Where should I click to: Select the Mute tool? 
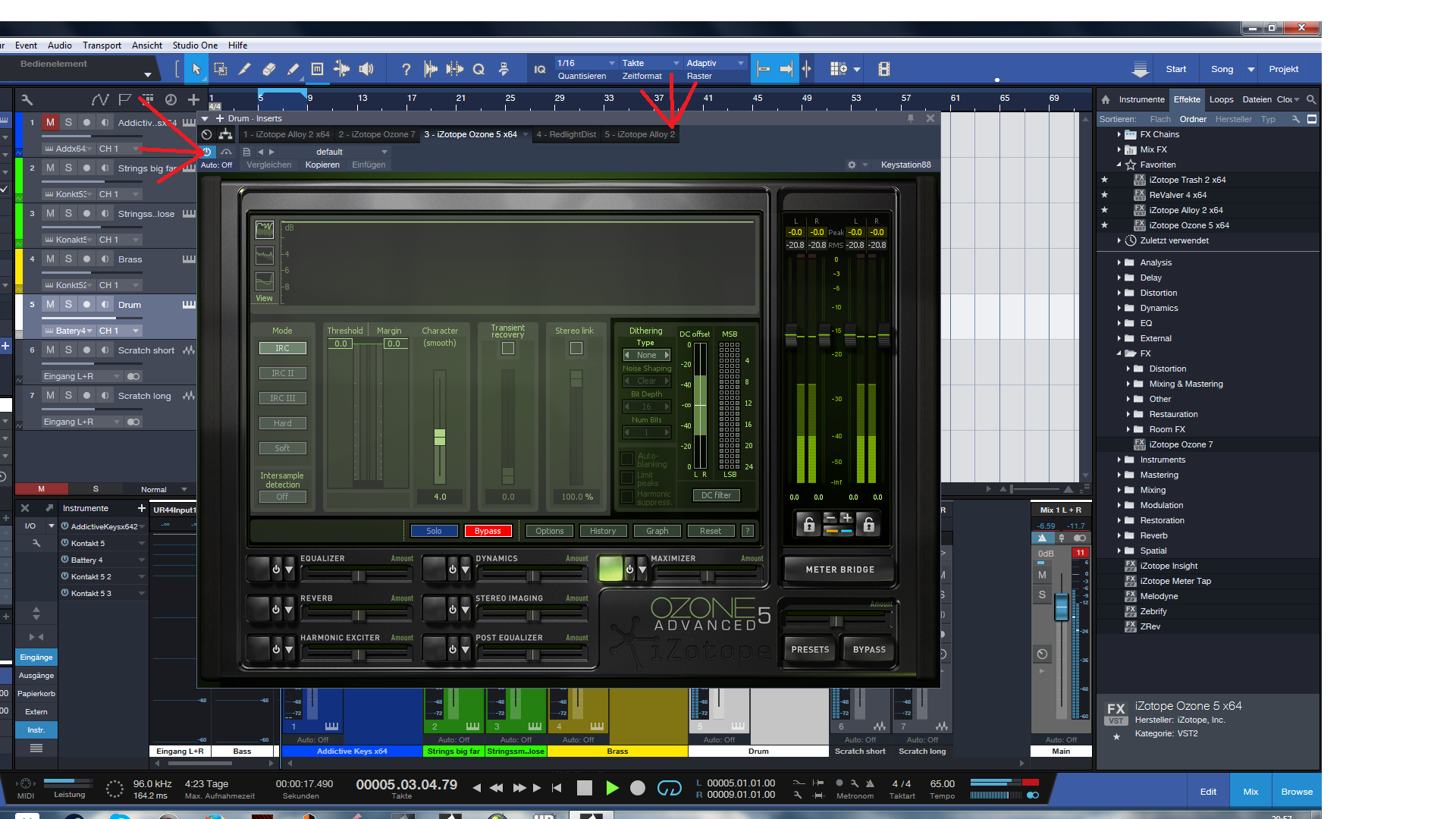pos(317,69)
